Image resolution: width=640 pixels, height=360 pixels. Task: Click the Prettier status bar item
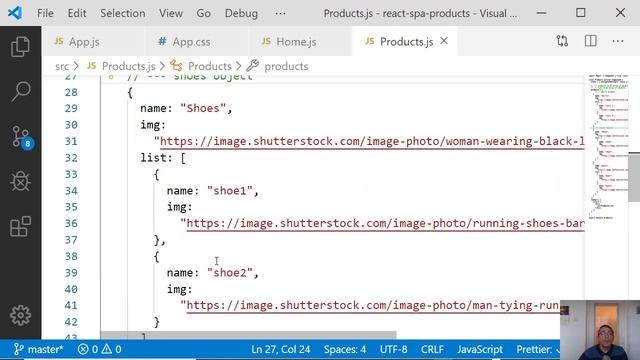(x=537, y=349)
